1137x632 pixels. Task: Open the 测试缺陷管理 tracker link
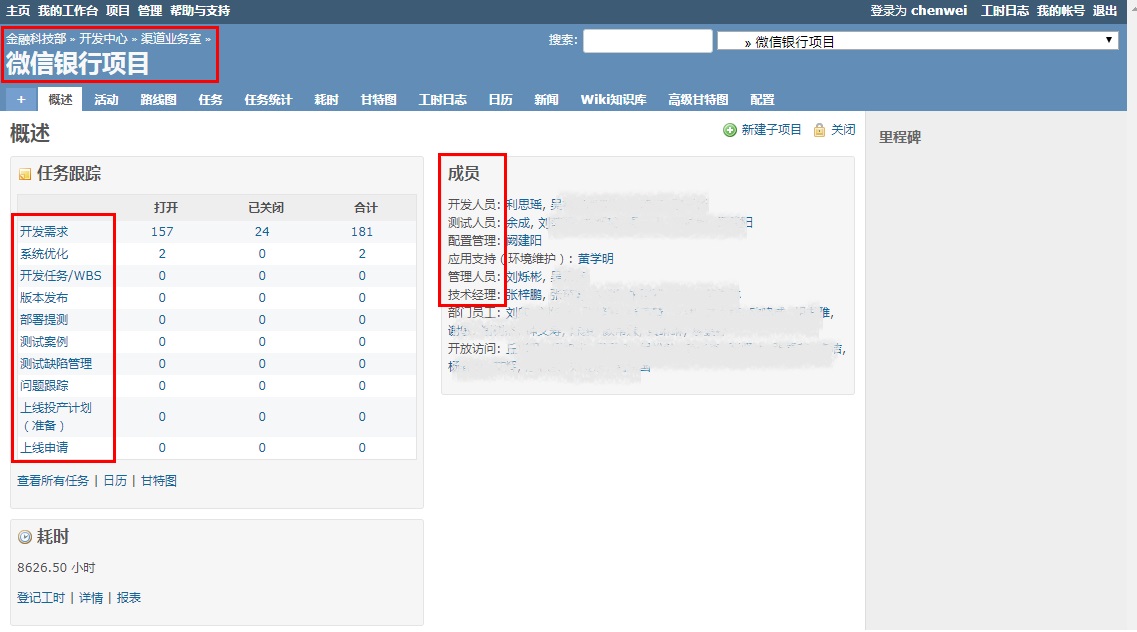[x=56, y=364]
